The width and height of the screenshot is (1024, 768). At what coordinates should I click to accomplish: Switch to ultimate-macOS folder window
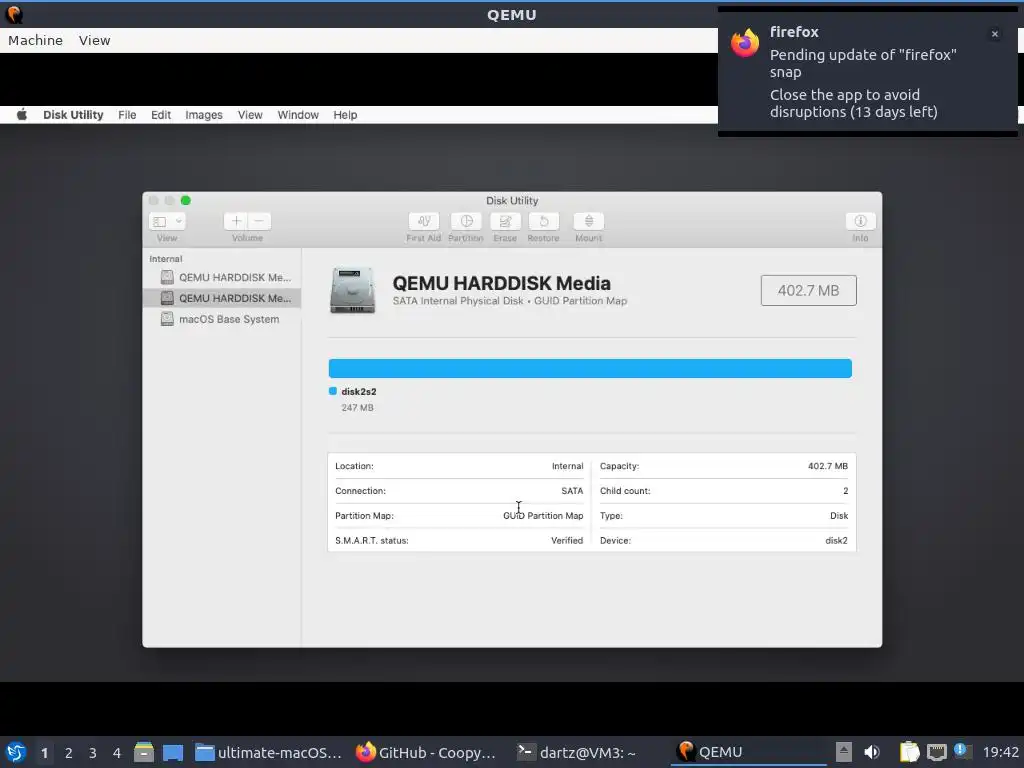(268, 752)
